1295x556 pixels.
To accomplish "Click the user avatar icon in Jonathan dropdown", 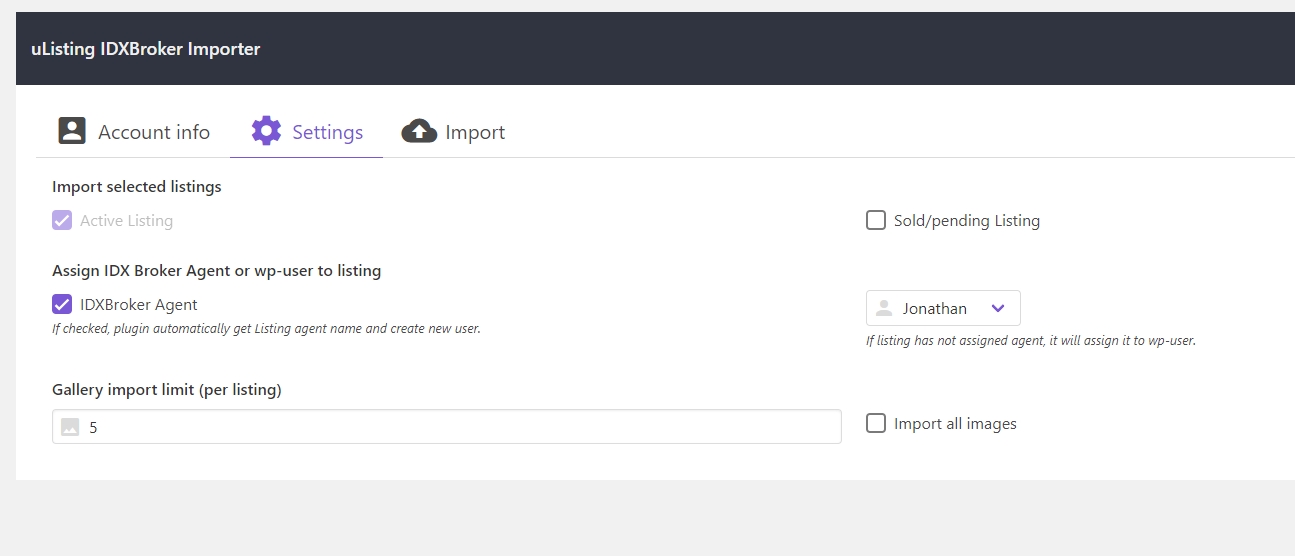I will click(884, 308).
